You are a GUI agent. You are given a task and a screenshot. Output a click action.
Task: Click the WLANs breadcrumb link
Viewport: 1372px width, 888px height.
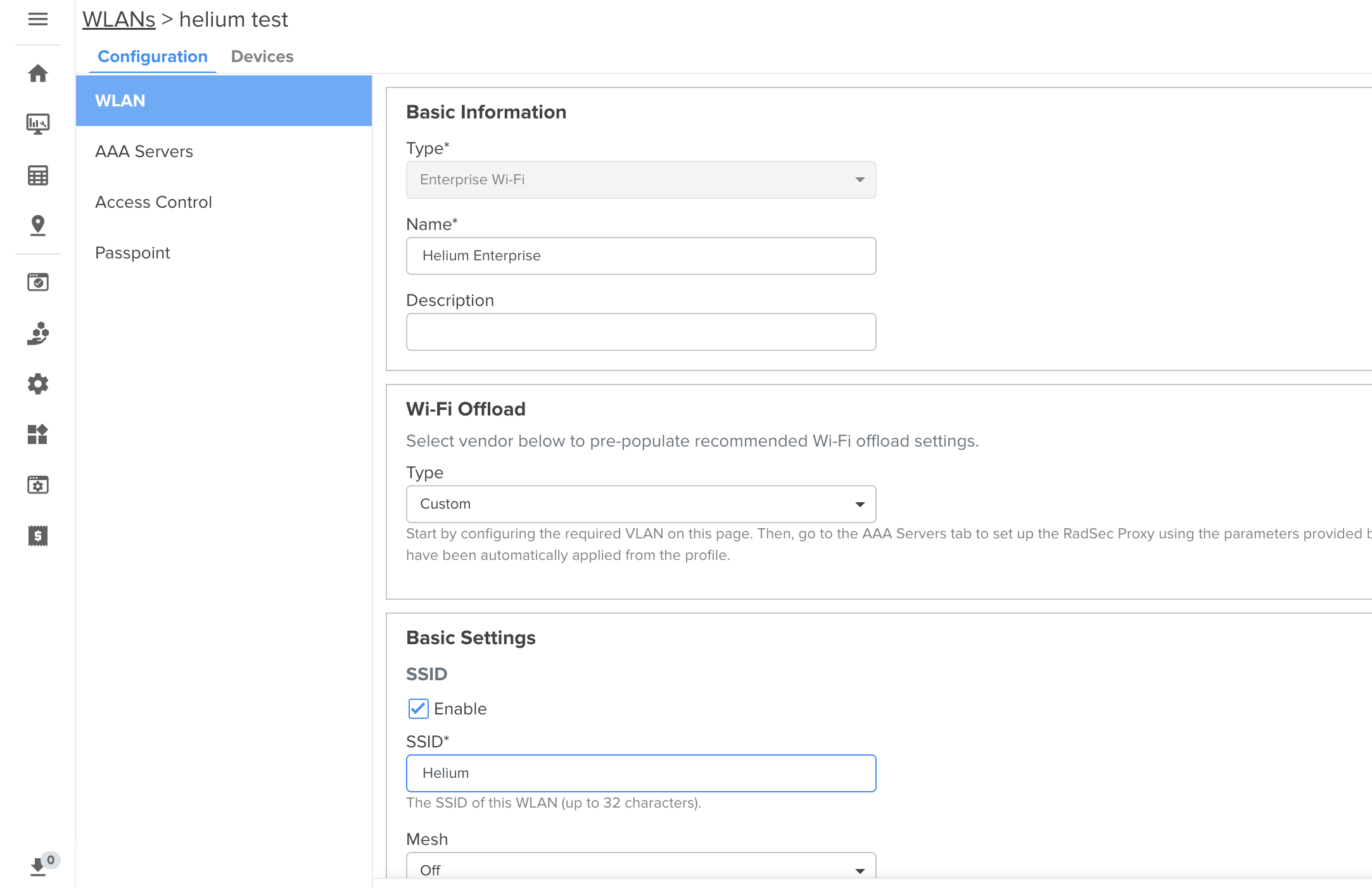[119, 20]
